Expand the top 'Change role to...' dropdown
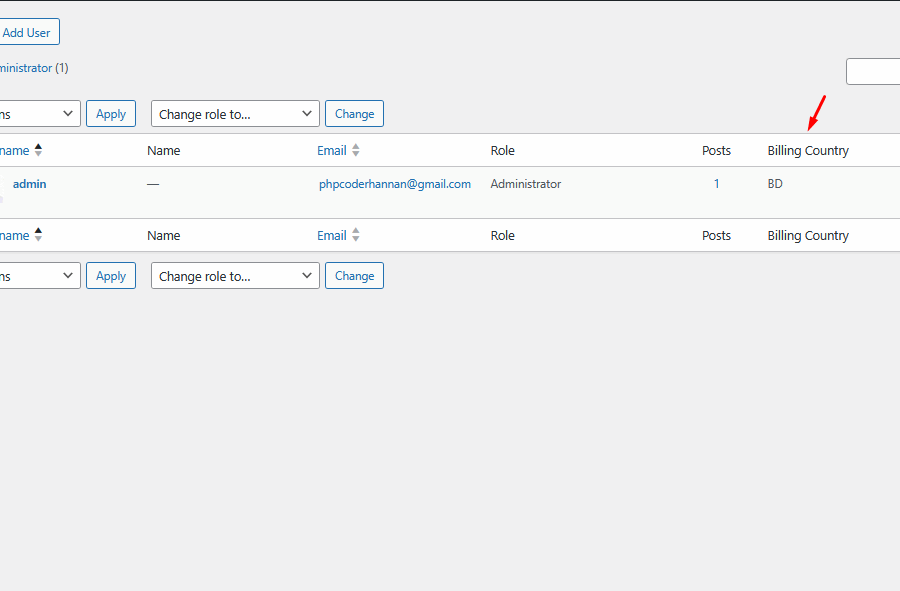The width and height of the screenshot is (900, 591). point(235,114)
